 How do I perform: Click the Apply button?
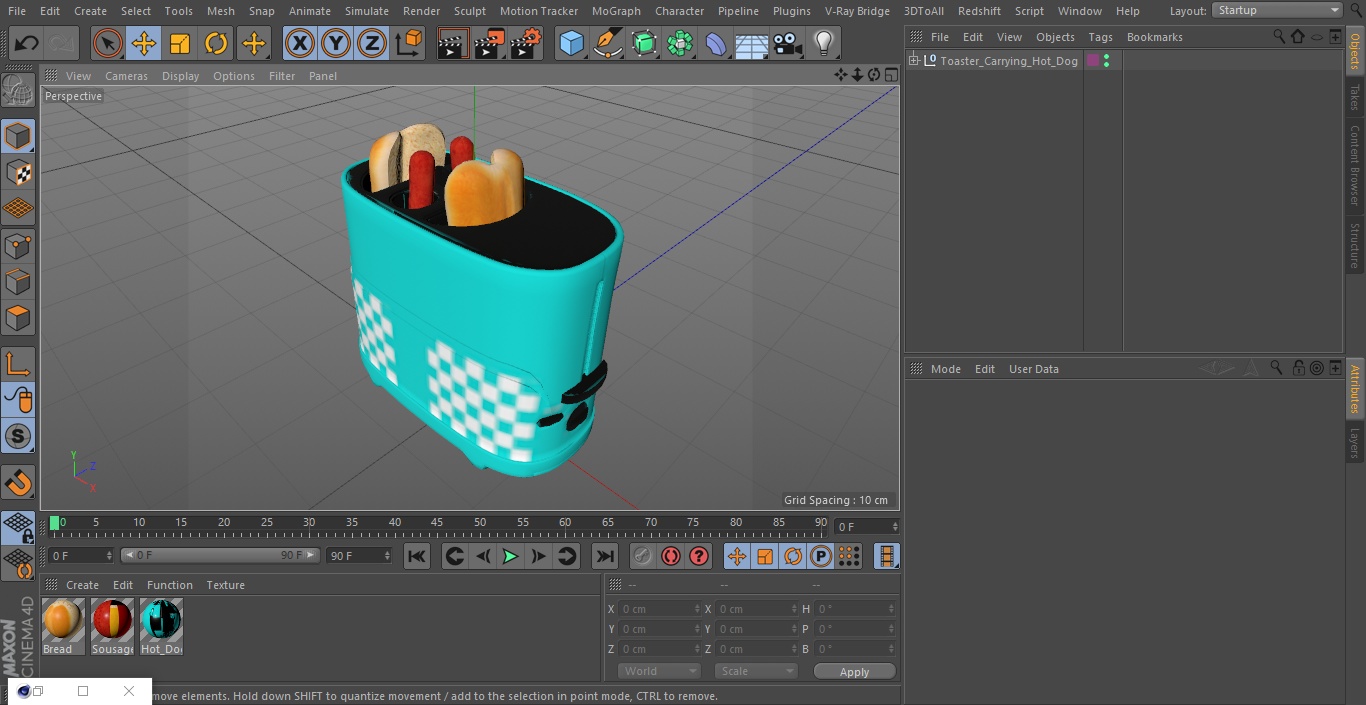point(854,672)
